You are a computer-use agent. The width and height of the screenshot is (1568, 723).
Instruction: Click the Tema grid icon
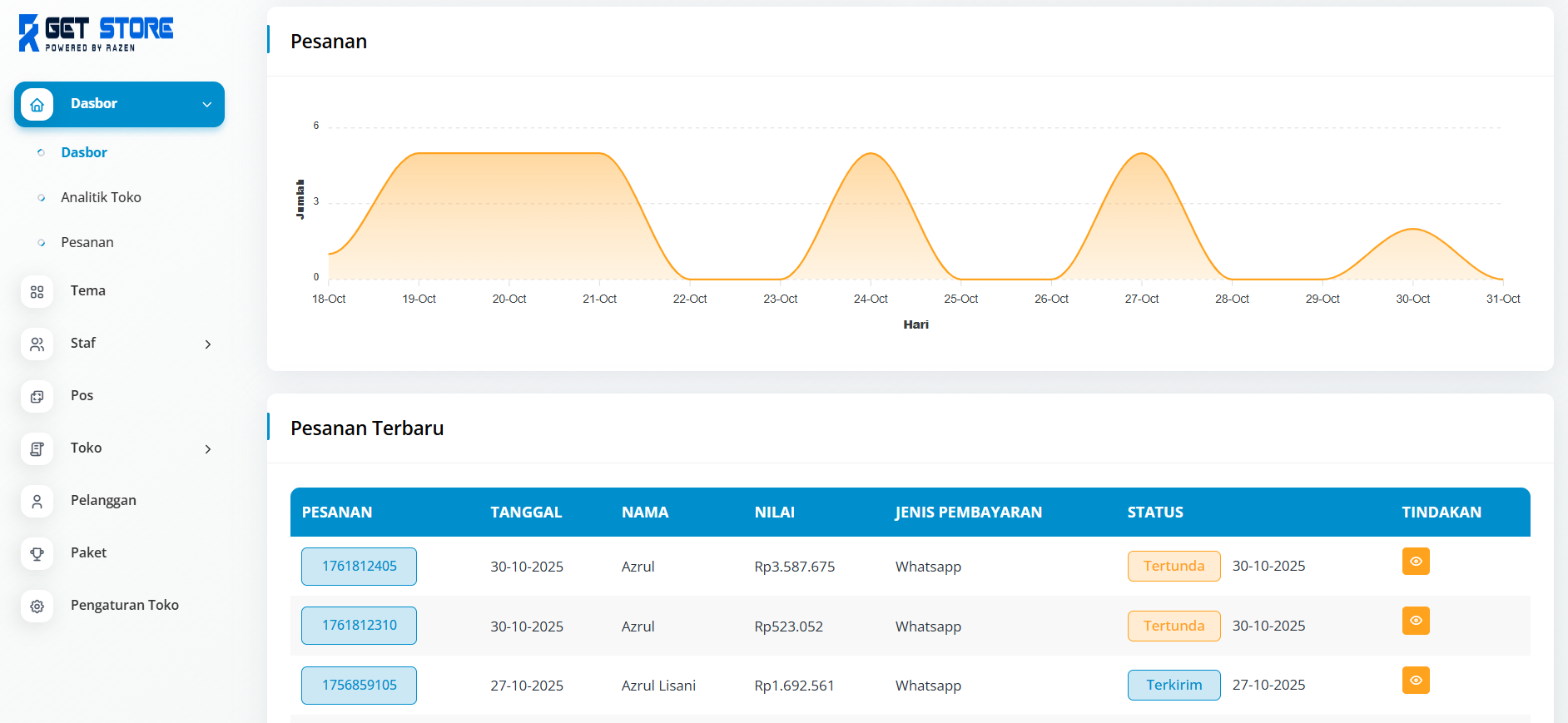pos(37,292)
